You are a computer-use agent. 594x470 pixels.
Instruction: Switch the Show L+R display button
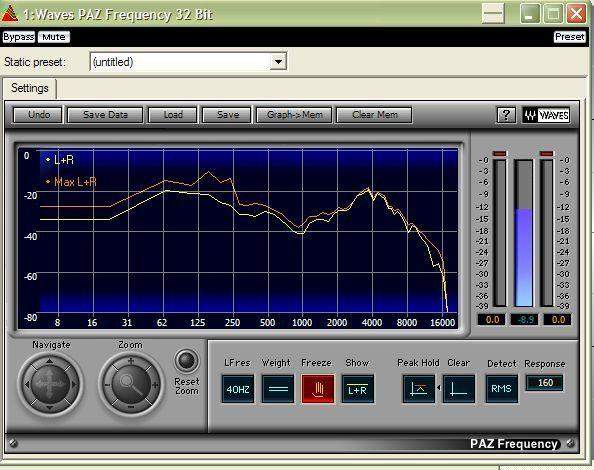click(358, 389)
